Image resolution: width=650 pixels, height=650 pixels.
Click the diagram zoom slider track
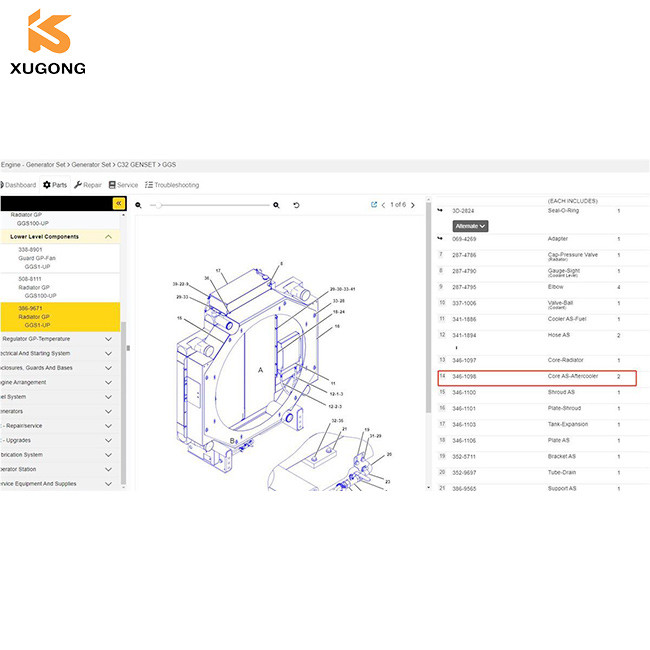click(208, 205)
